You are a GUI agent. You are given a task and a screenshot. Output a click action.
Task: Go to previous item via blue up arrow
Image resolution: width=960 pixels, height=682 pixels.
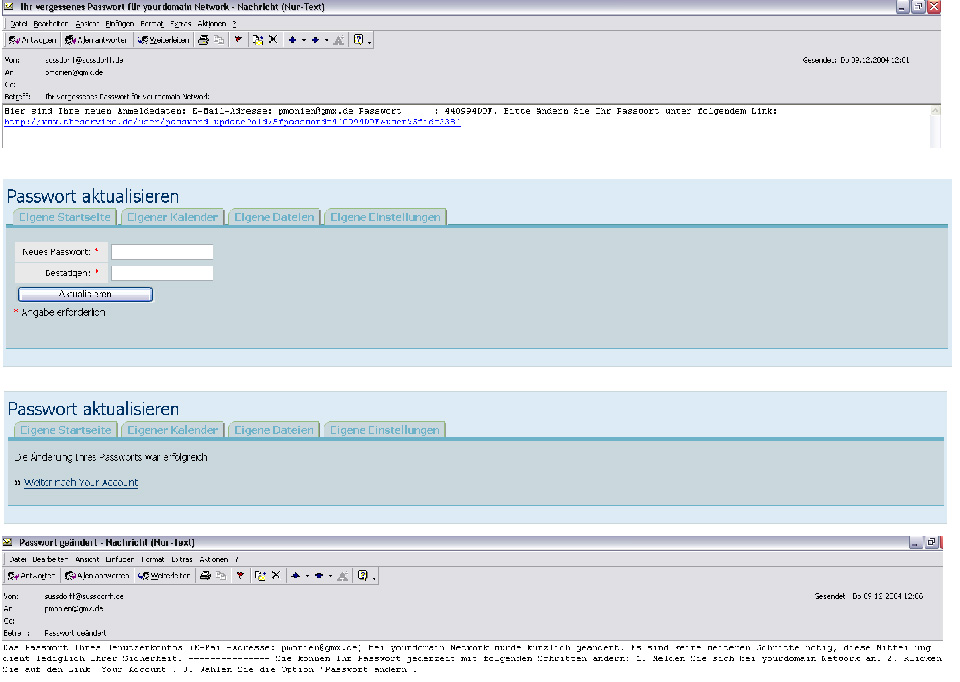[x=294, y=40]
